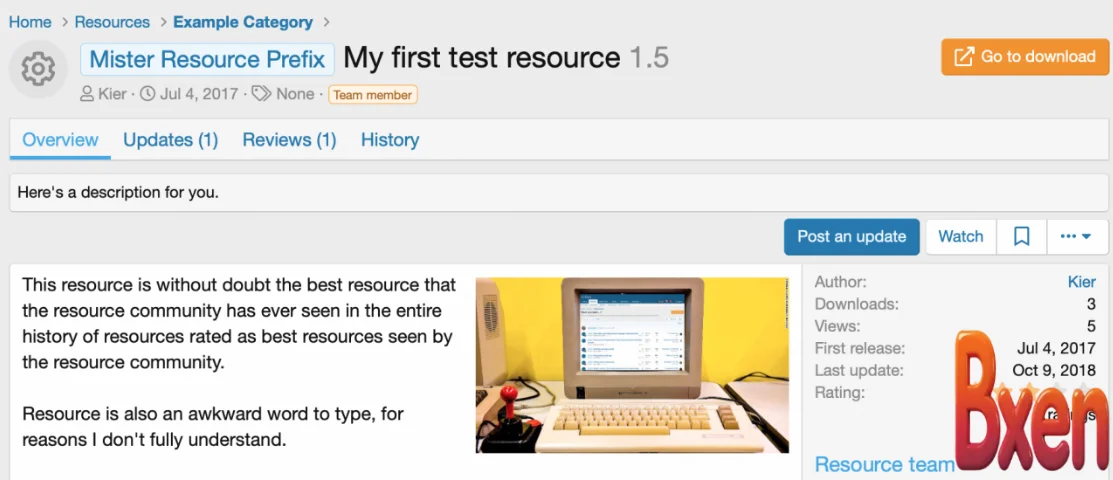Open the Updates (1) tab
1113x480 pixels.
point(170,140)
